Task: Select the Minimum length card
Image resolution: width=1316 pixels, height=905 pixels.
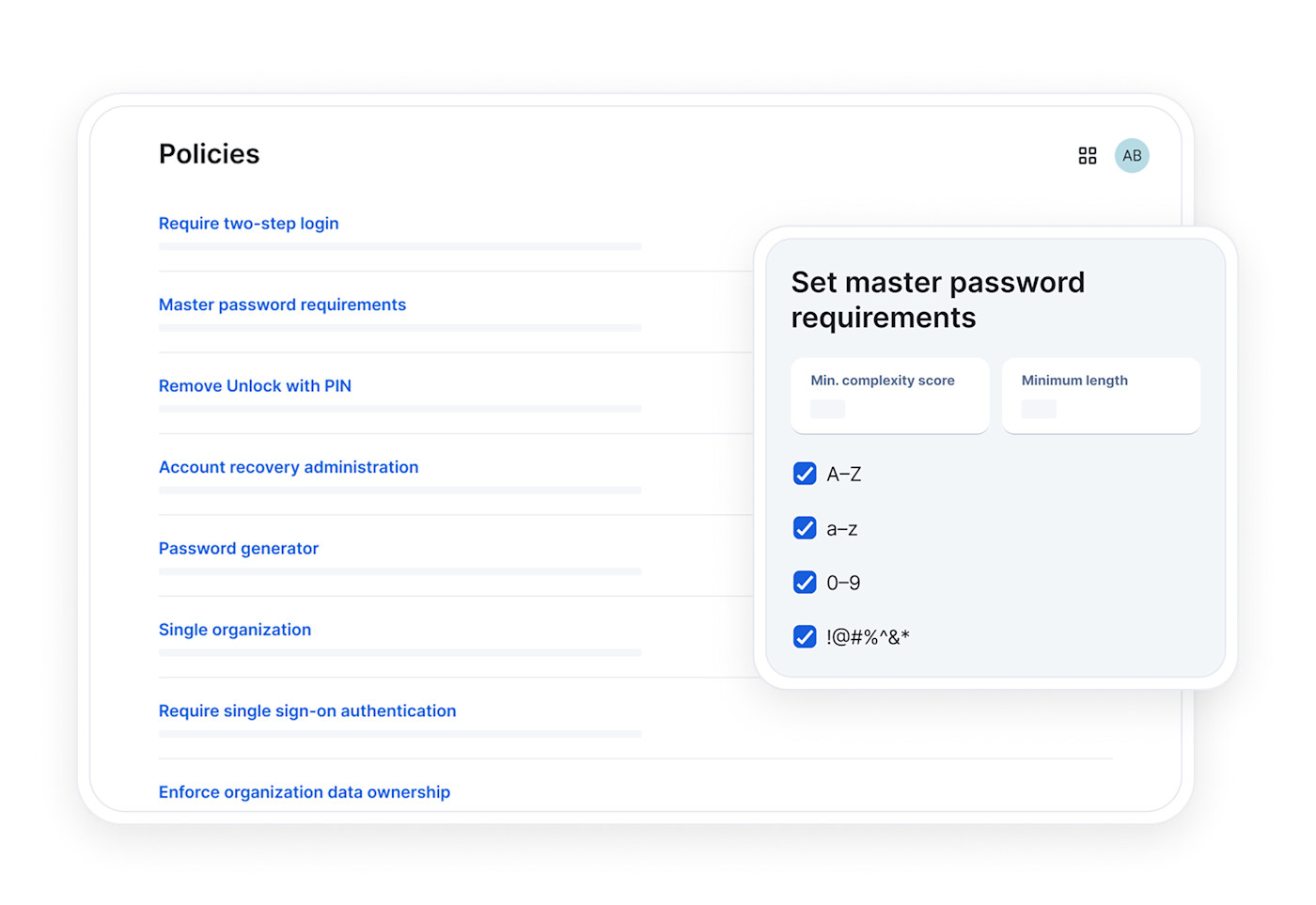Action: click(1101, 396)
